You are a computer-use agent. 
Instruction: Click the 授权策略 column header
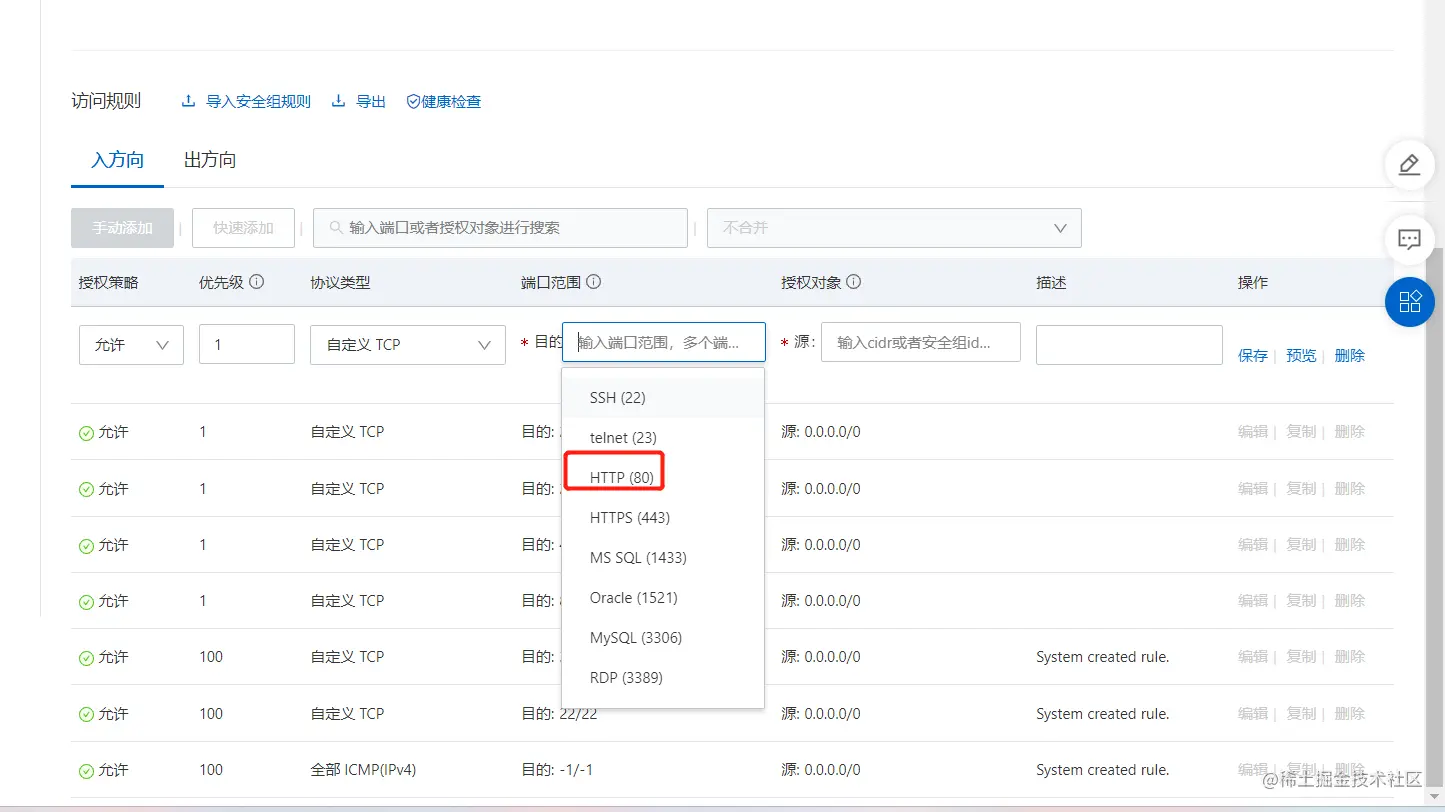[x=109, y=283]
